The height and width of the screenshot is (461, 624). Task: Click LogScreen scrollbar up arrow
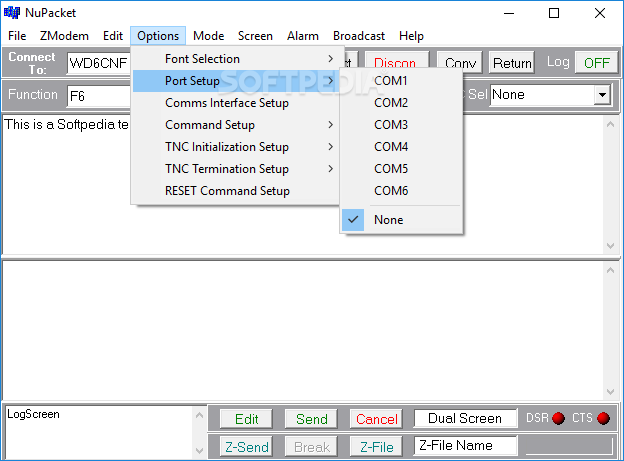pos(200,415)
